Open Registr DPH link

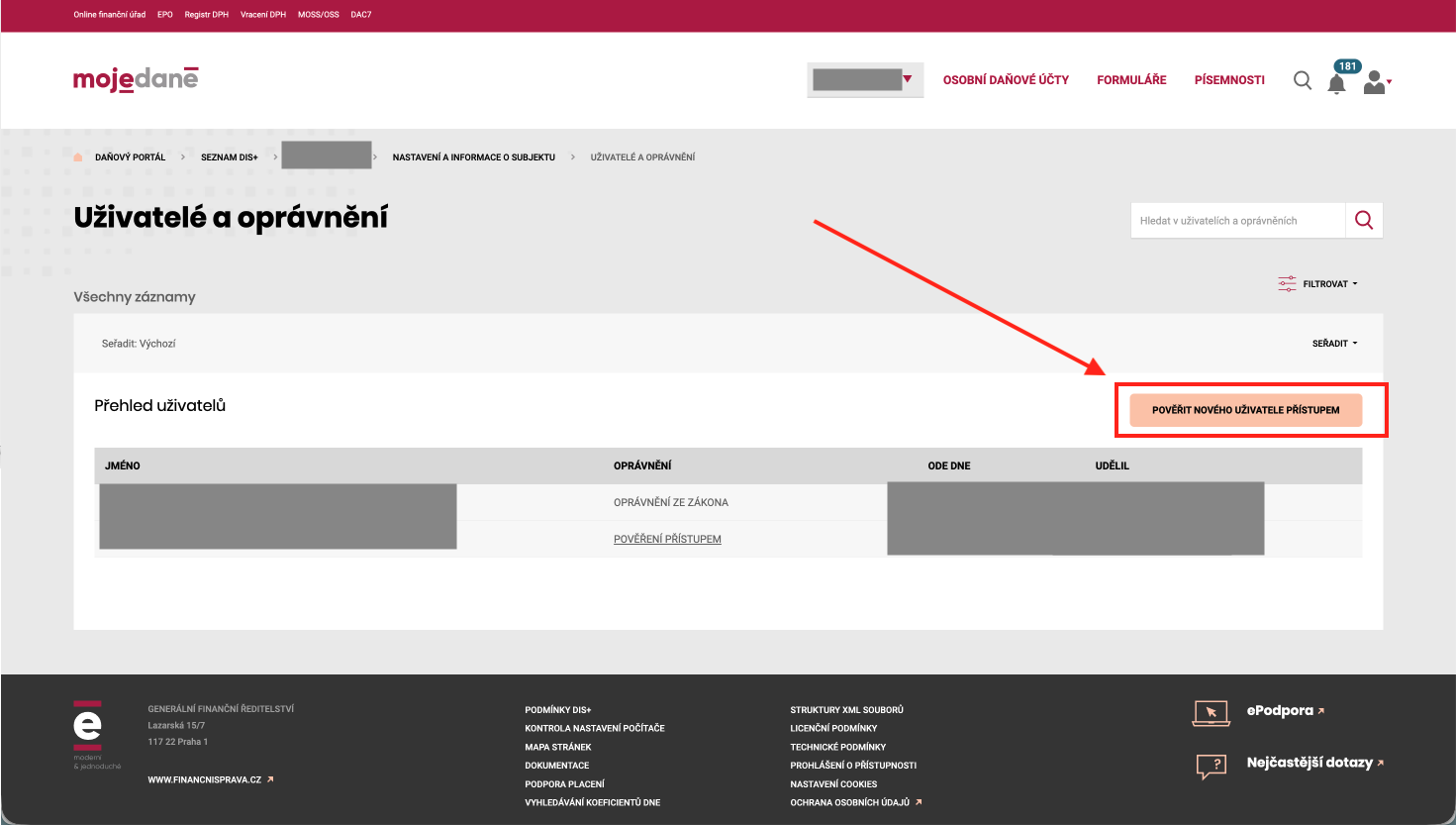tap(207, 15)
